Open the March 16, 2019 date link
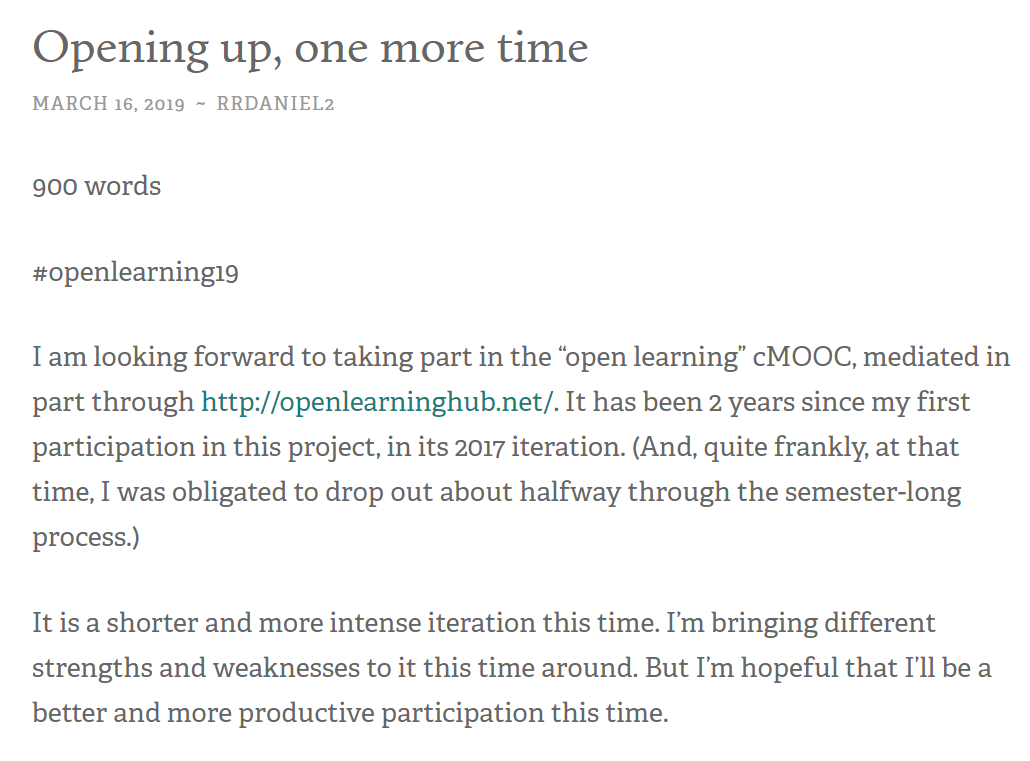 pos(108,104)
